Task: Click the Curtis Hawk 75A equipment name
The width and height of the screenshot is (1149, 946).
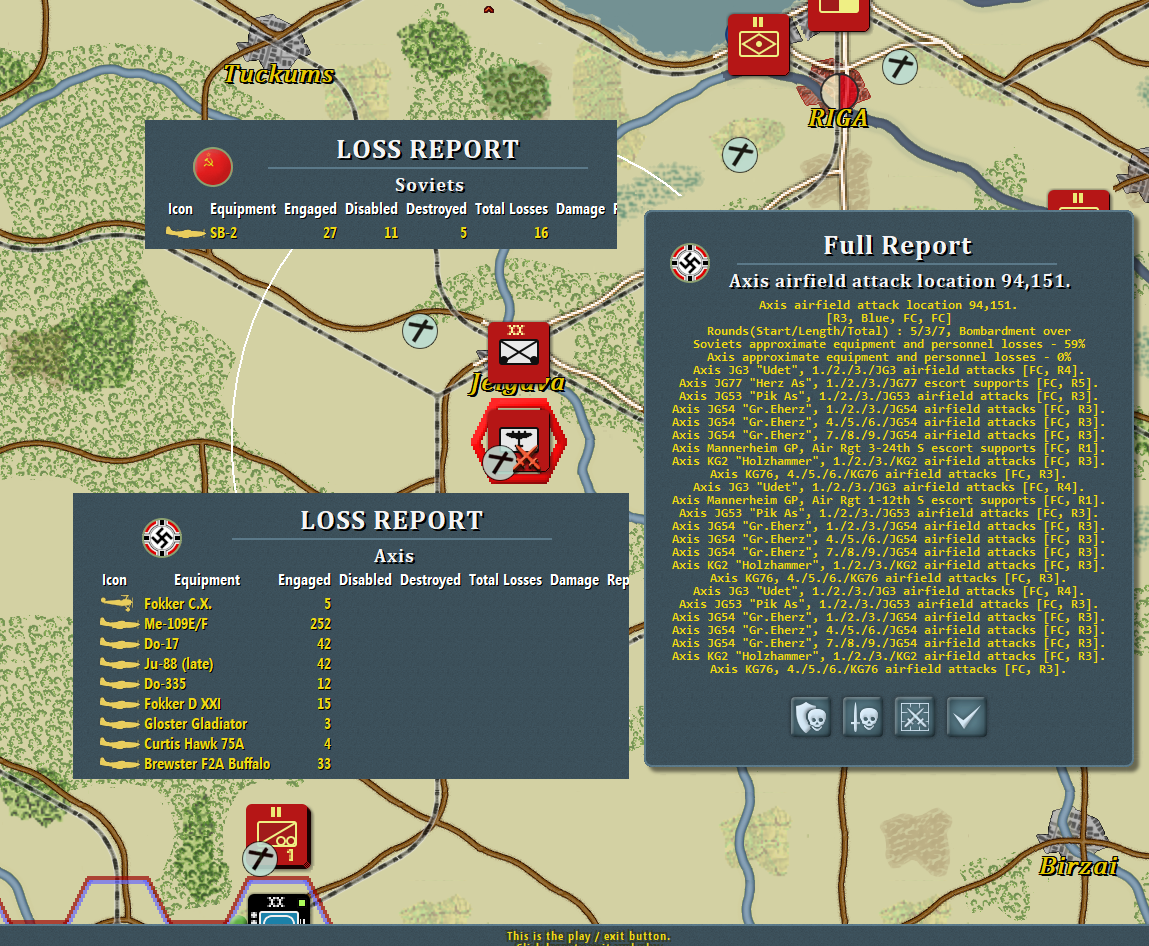Action: tap(194, 744)
